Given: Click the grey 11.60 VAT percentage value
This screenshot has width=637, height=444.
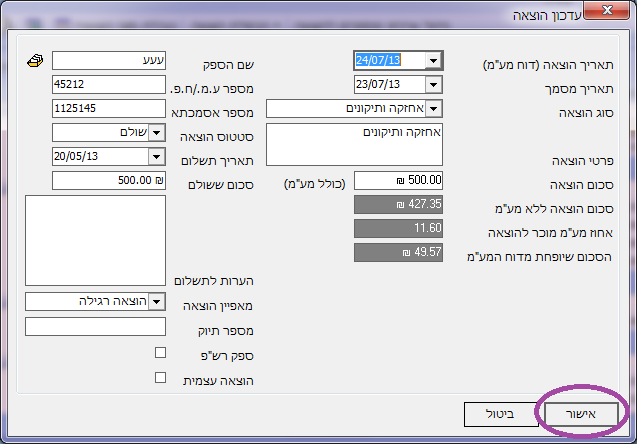Looking at the screenshot, I should click(399, 228).
